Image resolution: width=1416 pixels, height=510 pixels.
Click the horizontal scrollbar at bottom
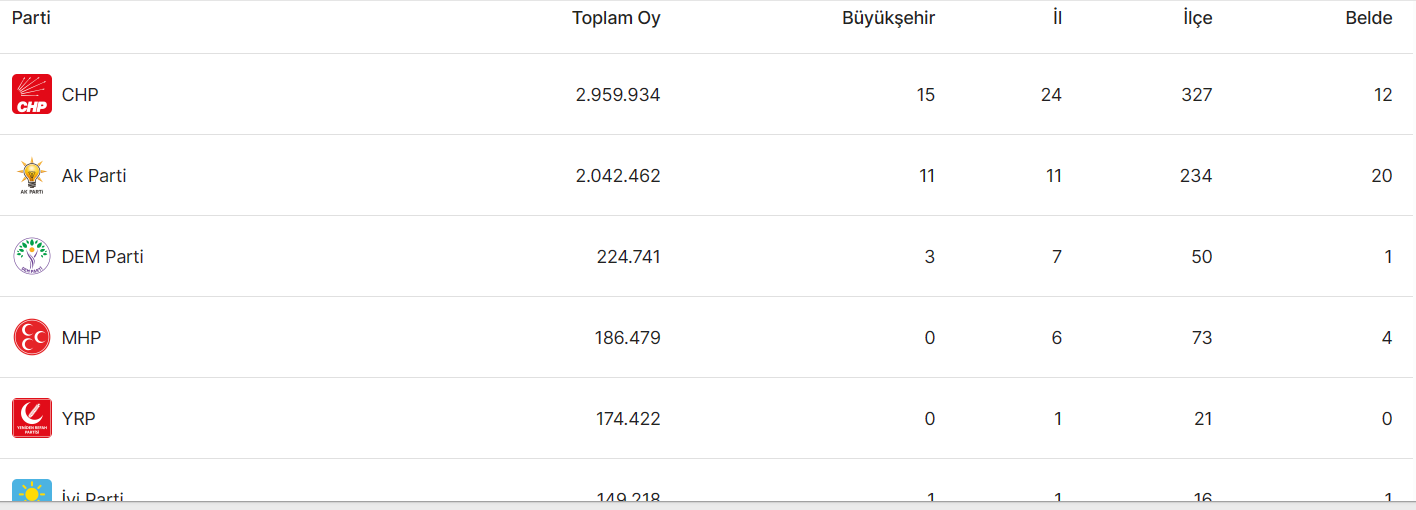click(708, 505)
